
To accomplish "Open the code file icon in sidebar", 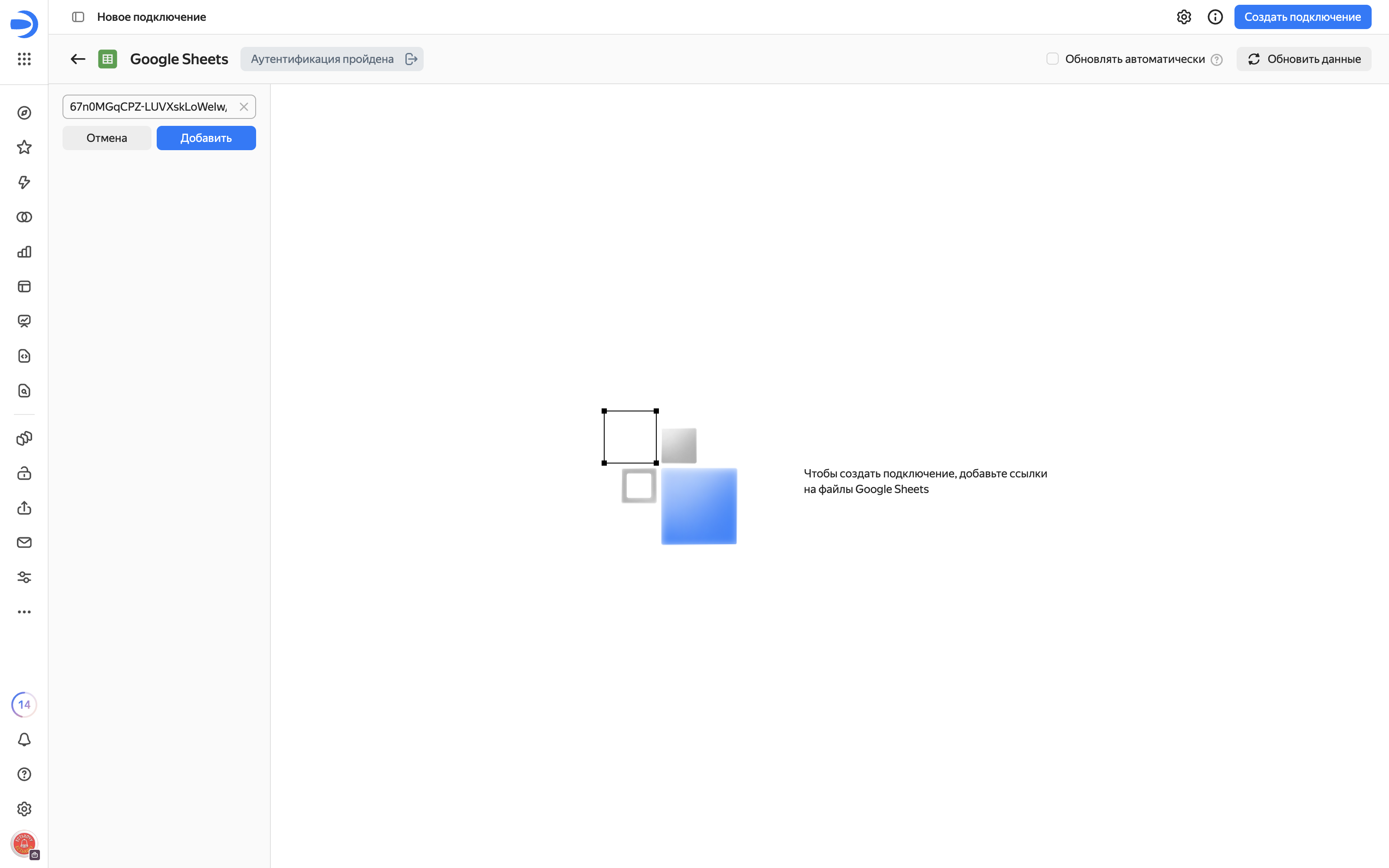I will coord(24,356).
